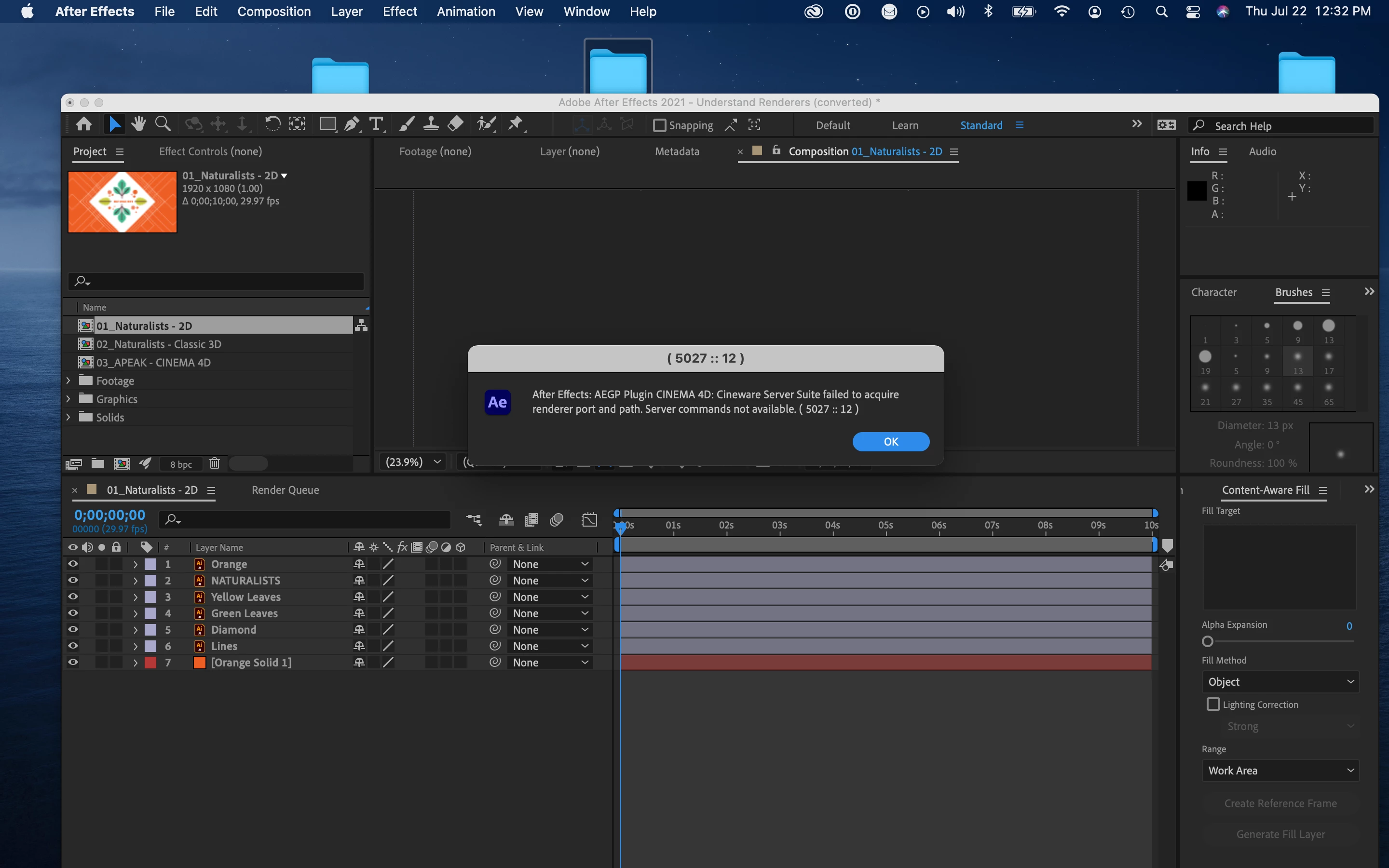Expand the Footage folder
The image size is (1389, 868).
[x=68, y=380]
